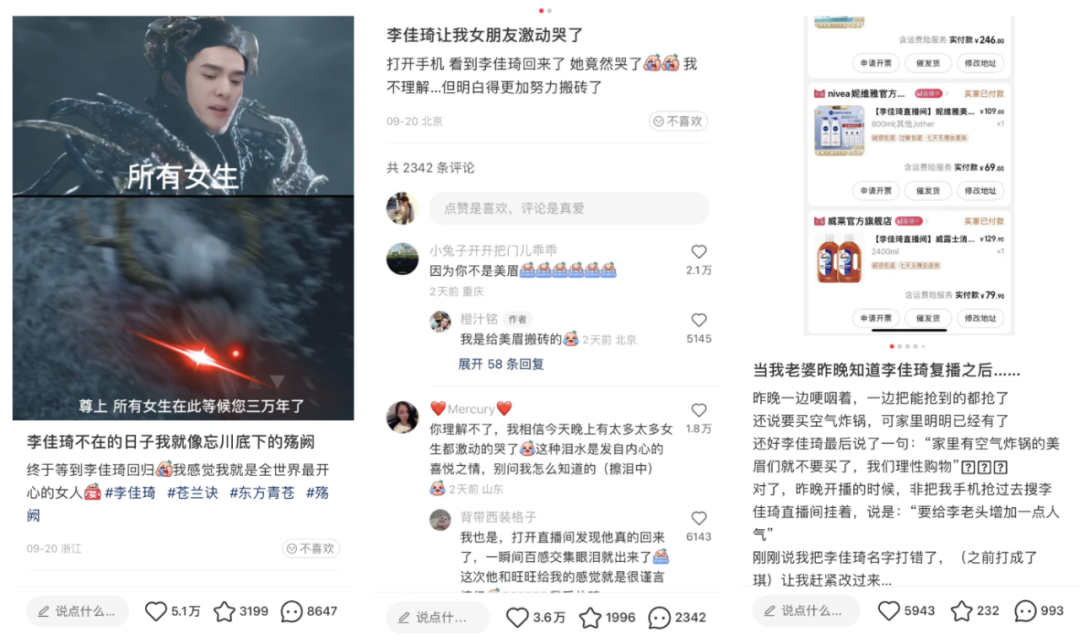This screenshot has height=643, width=1080.
Task: Star the middle post with 1996 favorites
Action: (x=590, y=618)
